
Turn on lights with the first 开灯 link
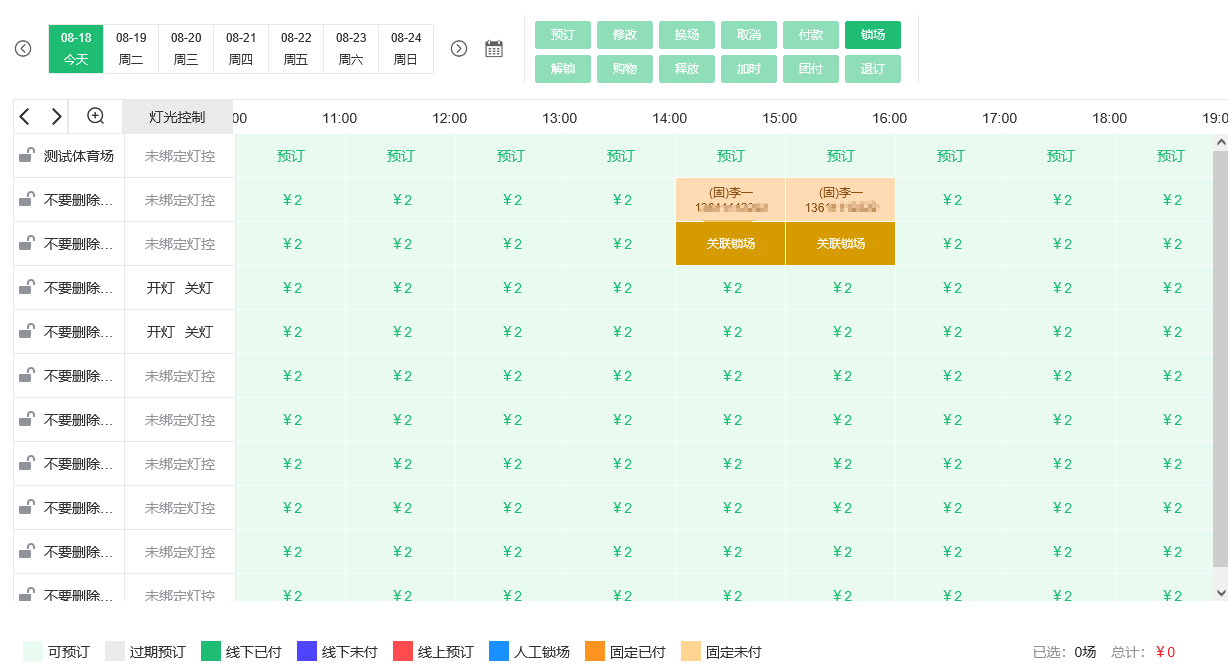tap(161, 288)
